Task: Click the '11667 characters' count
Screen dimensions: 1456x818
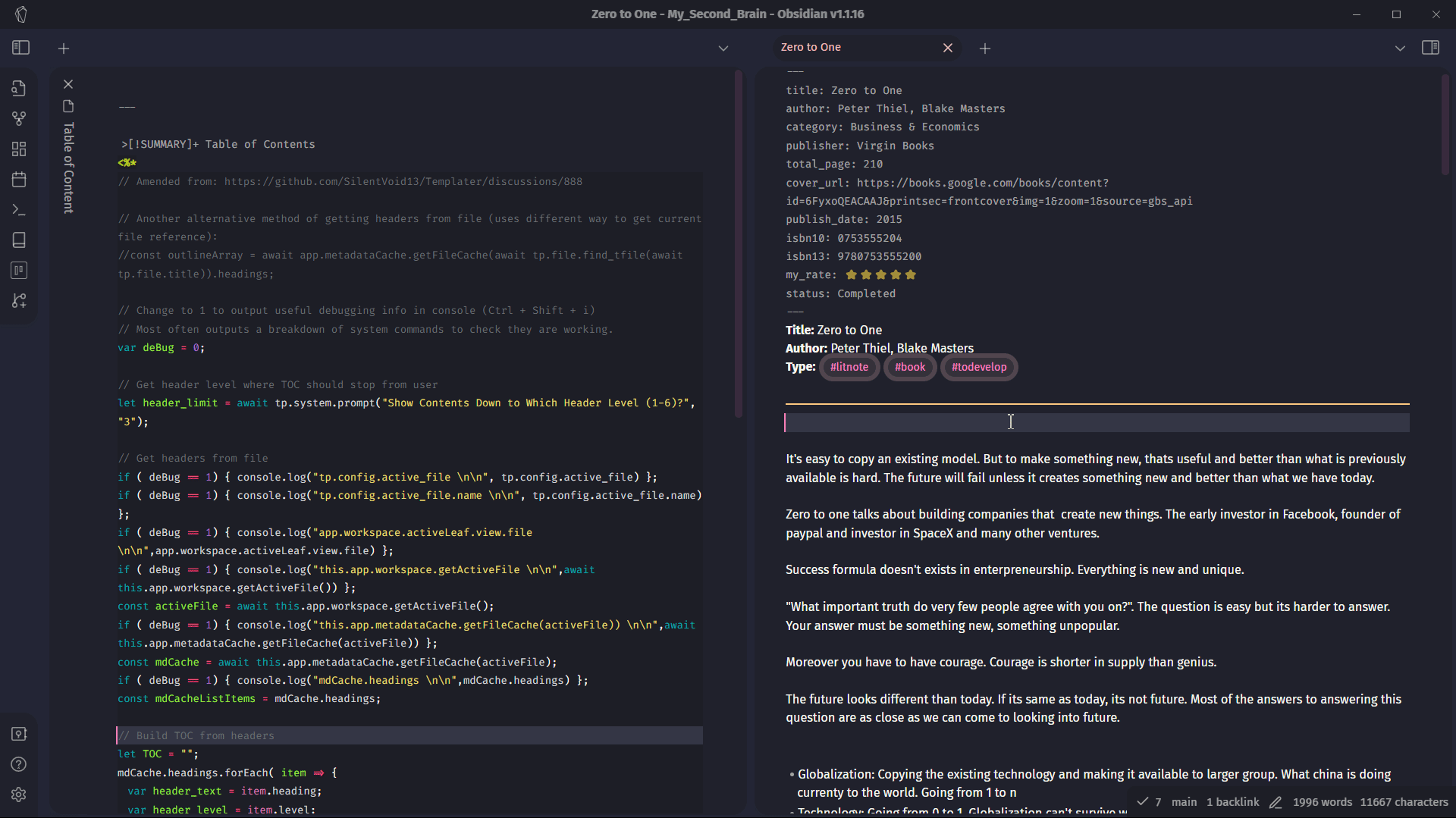Action: (x=1404, y=802)
